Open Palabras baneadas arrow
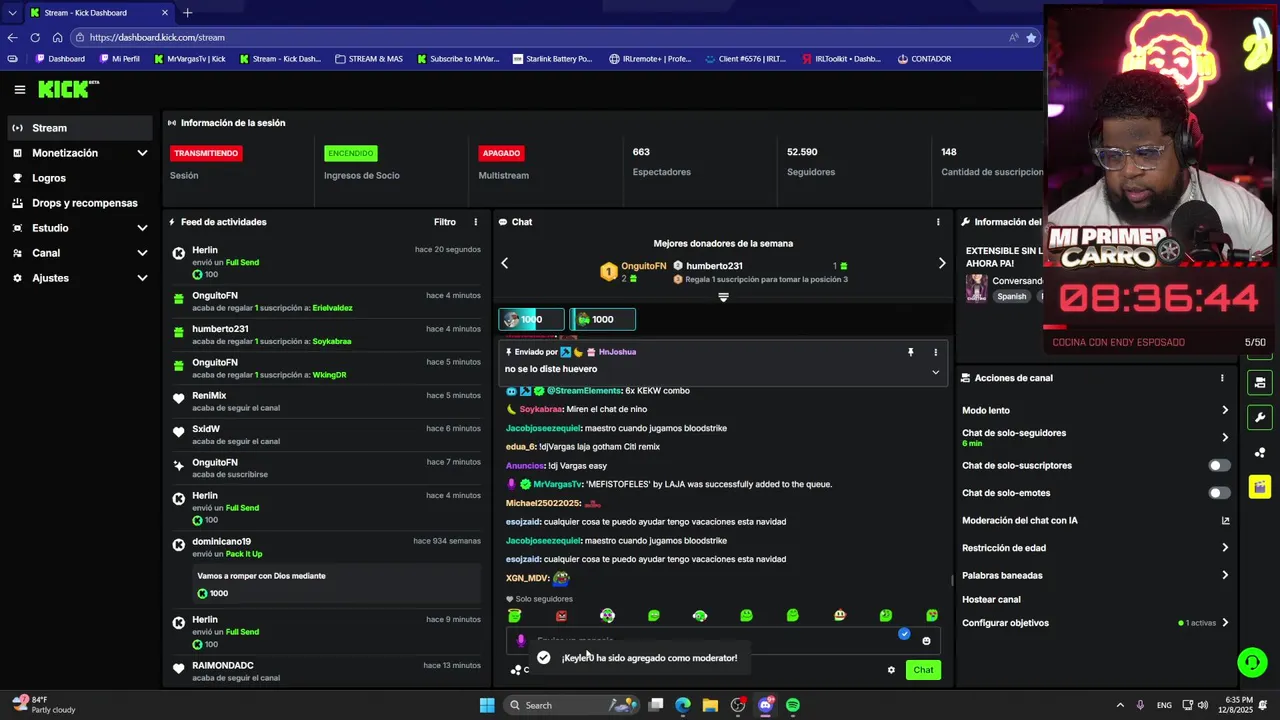 1225,575
